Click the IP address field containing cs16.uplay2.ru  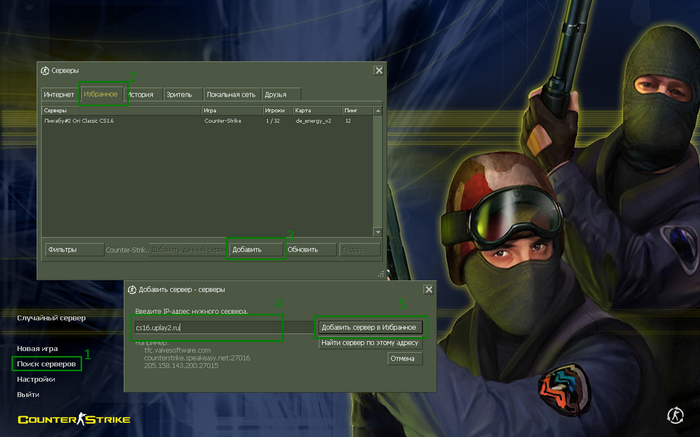[x=224, y=328]
